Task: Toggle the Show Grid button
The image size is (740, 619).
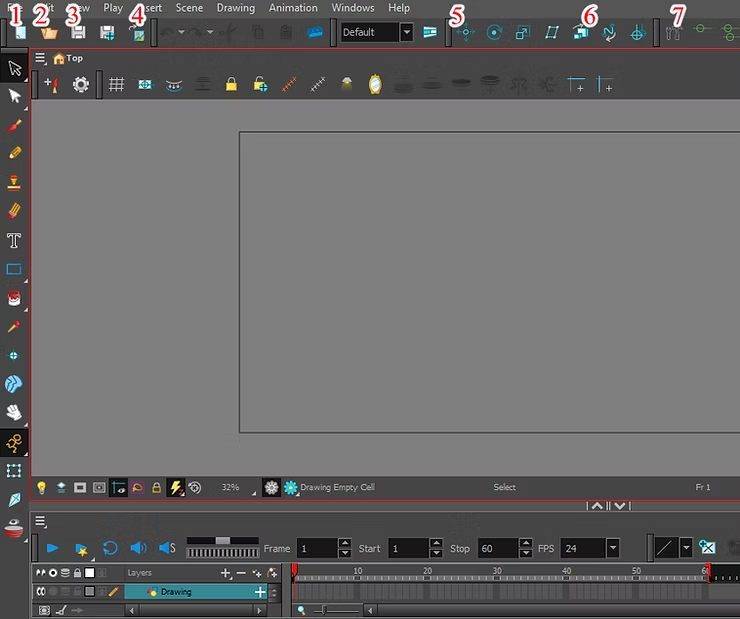Action: [x=116, y=84]
